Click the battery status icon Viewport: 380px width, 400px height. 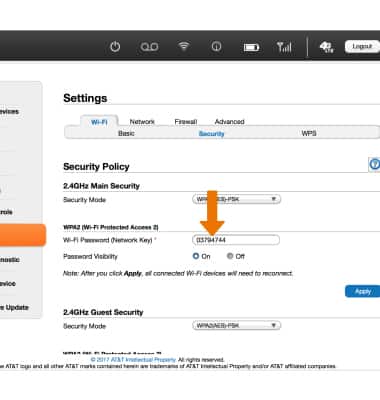click(x=251, y=47)
